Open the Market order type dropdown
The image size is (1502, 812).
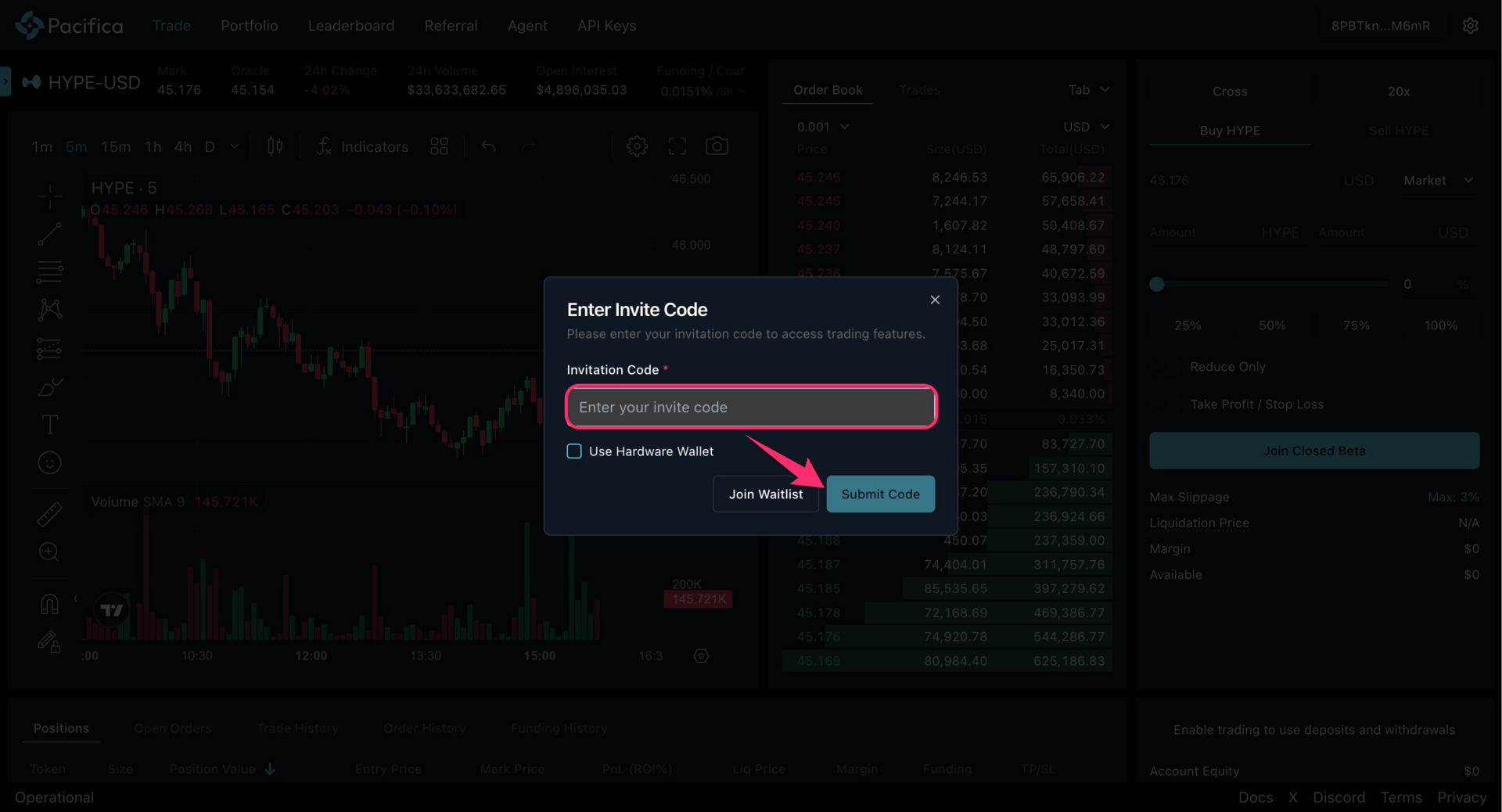coord(1438,181)
